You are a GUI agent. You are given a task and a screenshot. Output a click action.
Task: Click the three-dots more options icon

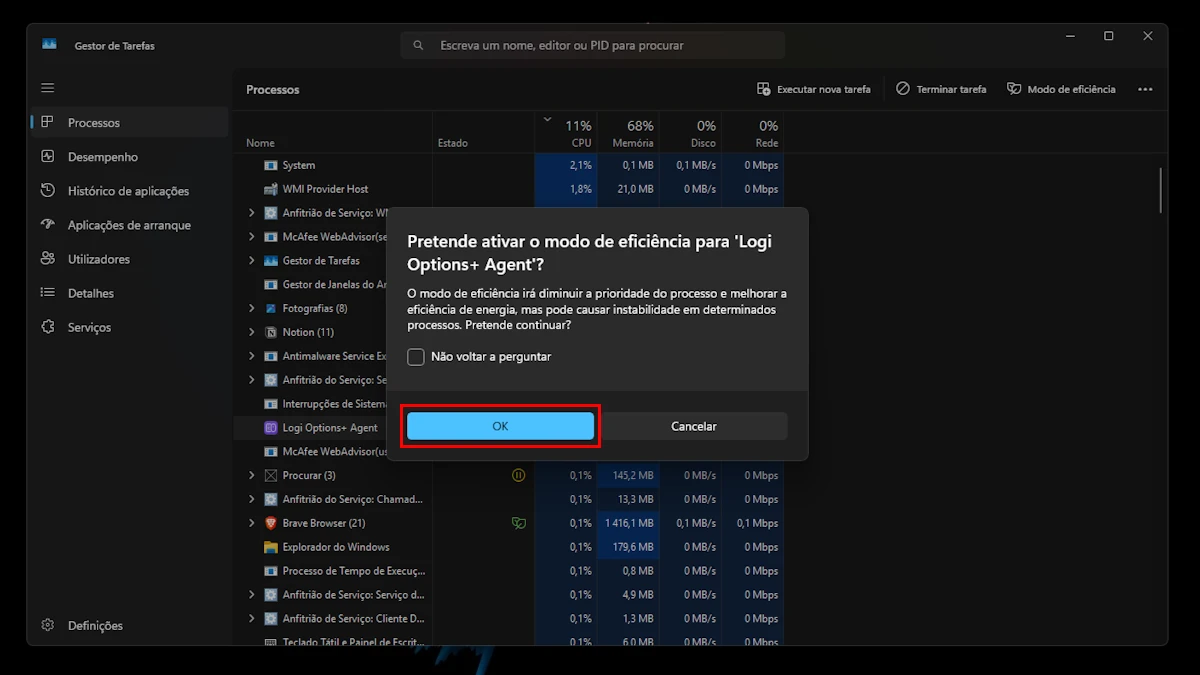1145,89
